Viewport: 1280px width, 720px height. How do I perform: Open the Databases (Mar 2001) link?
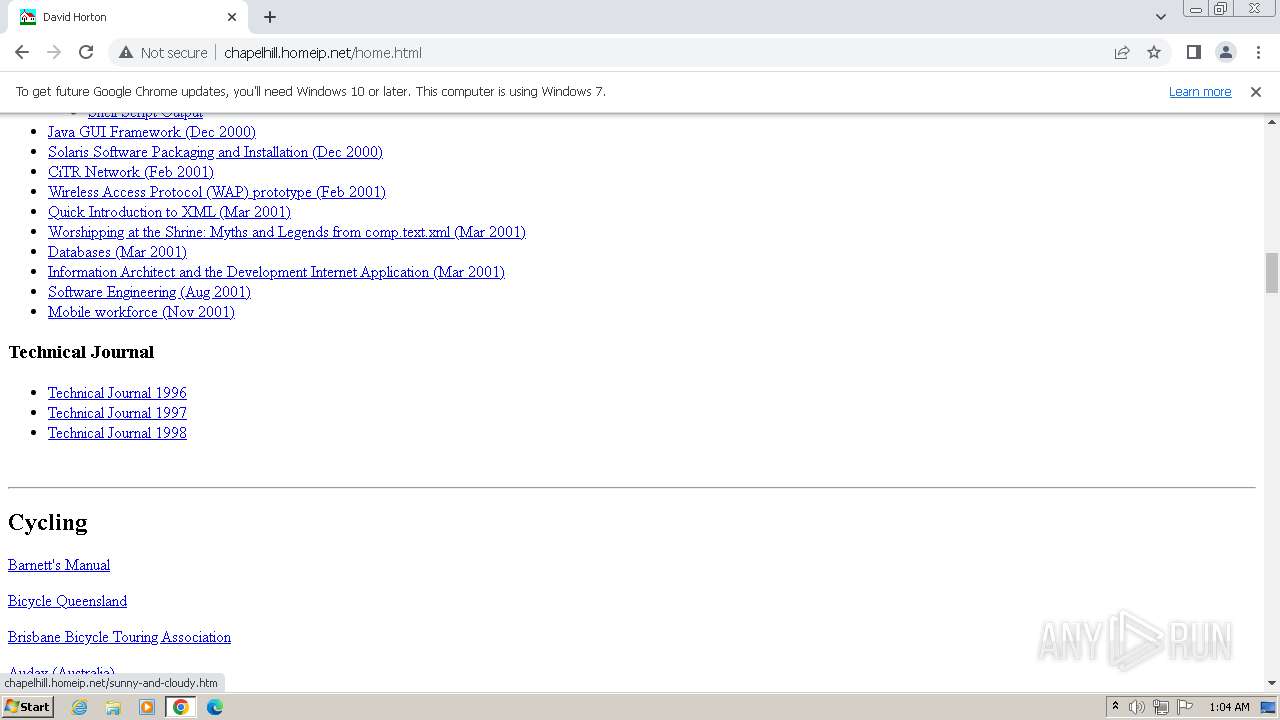[117, 252]
